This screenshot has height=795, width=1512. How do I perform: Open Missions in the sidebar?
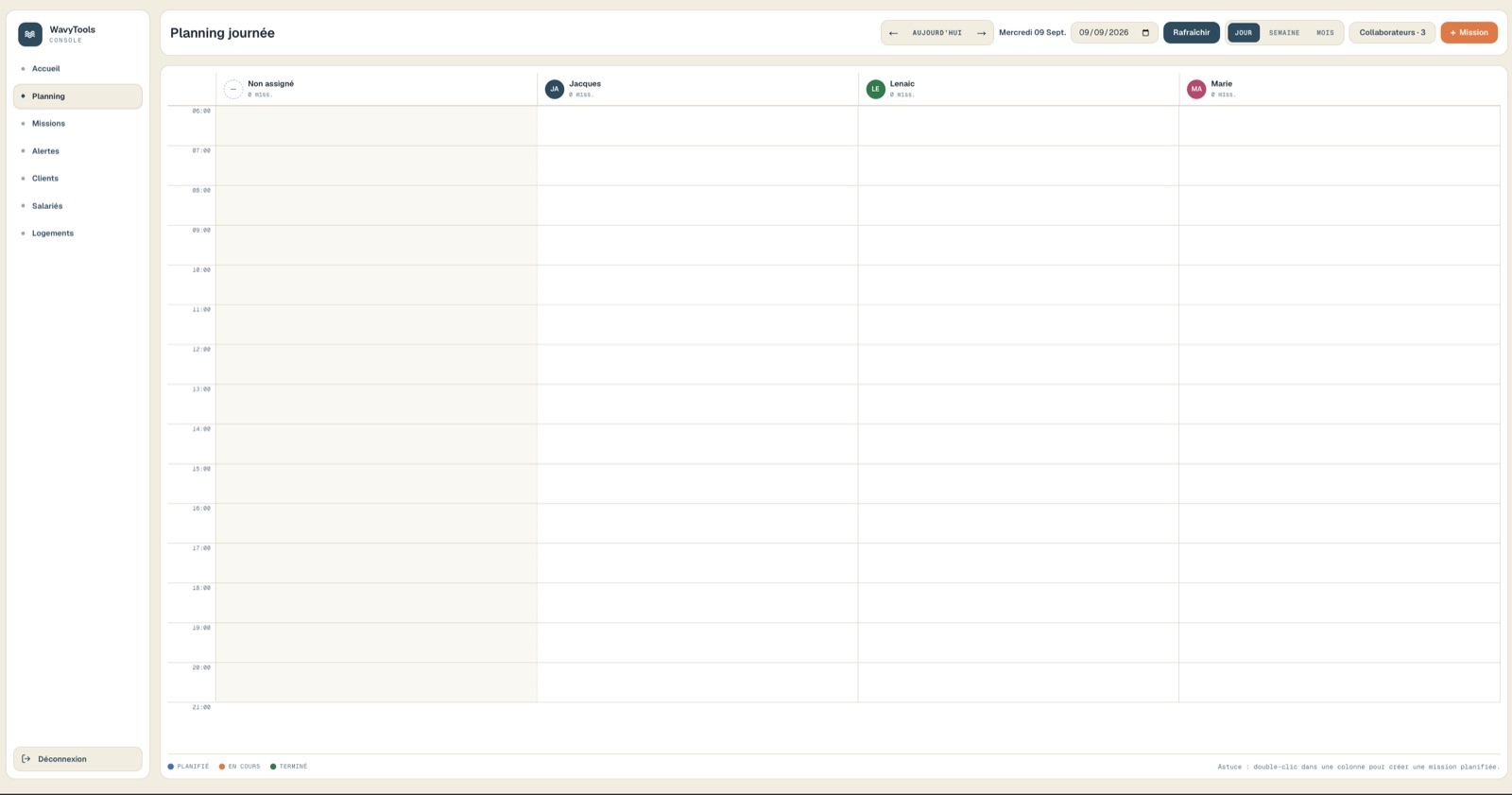pos(77,124)
